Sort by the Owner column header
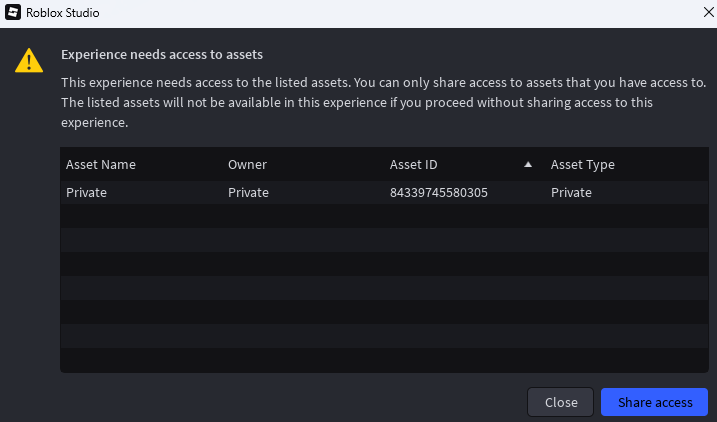Screen dimensions: 717x422 point(247,165)
